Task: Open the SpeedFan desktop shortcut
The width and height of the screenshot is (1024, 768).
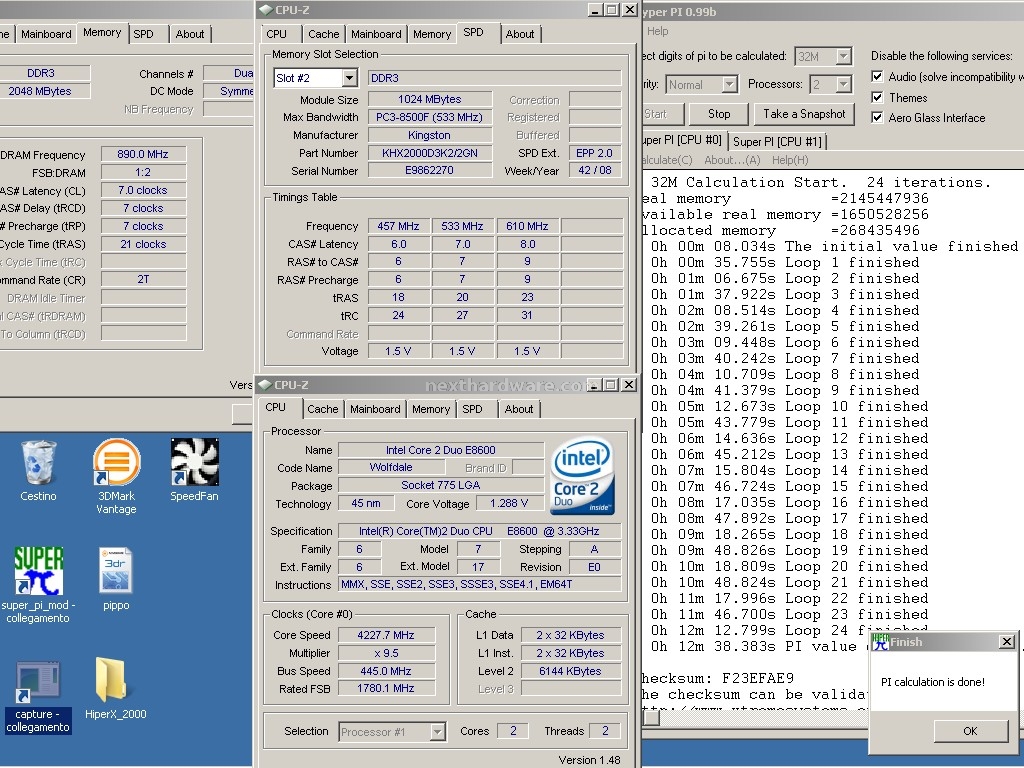Action: pos(195,462)
